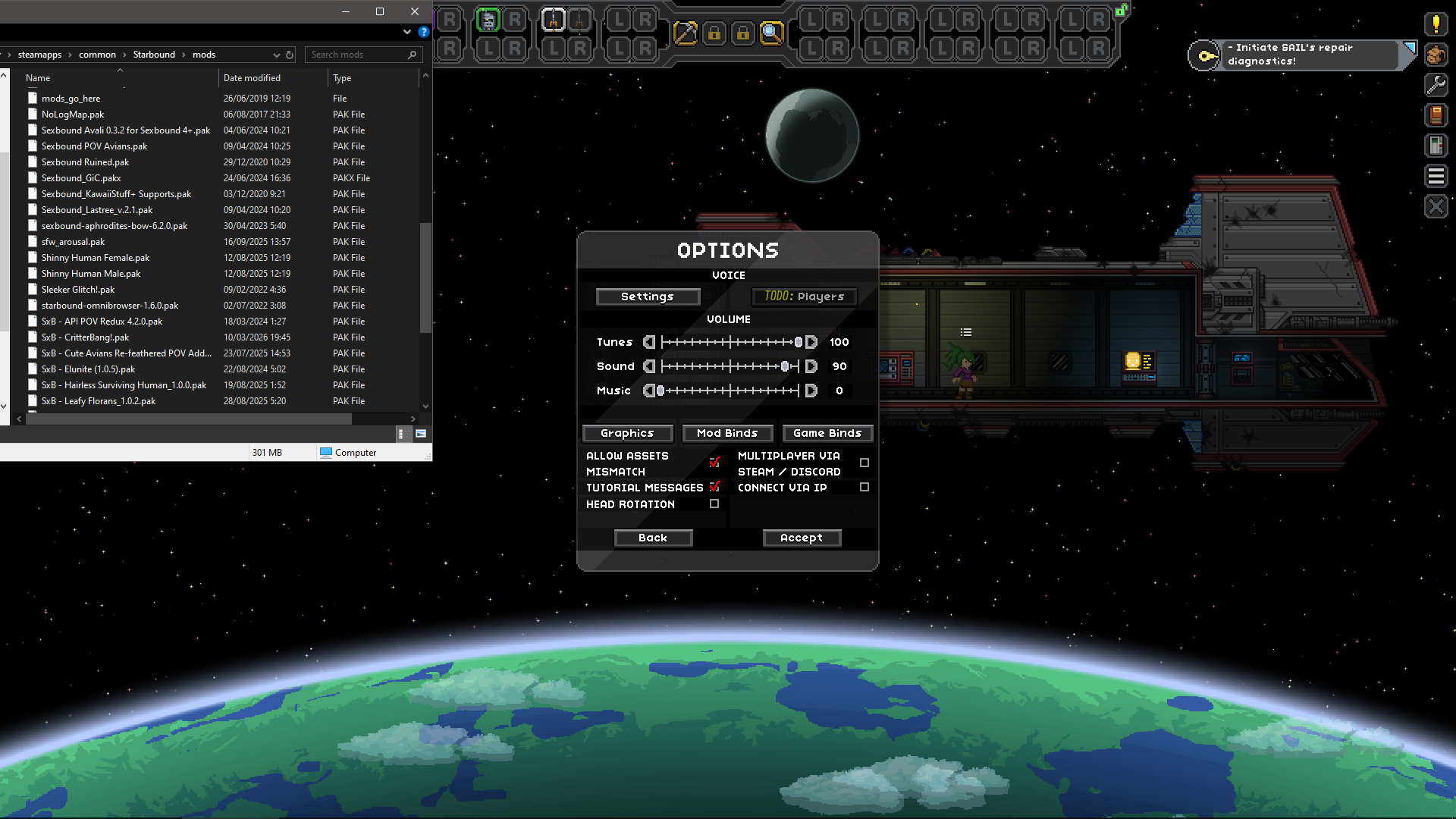This screenshot has height=819, width=1456.
Task: Expand the chevron after steamapps breadcrumb
Action: click(x=70, y=55)
